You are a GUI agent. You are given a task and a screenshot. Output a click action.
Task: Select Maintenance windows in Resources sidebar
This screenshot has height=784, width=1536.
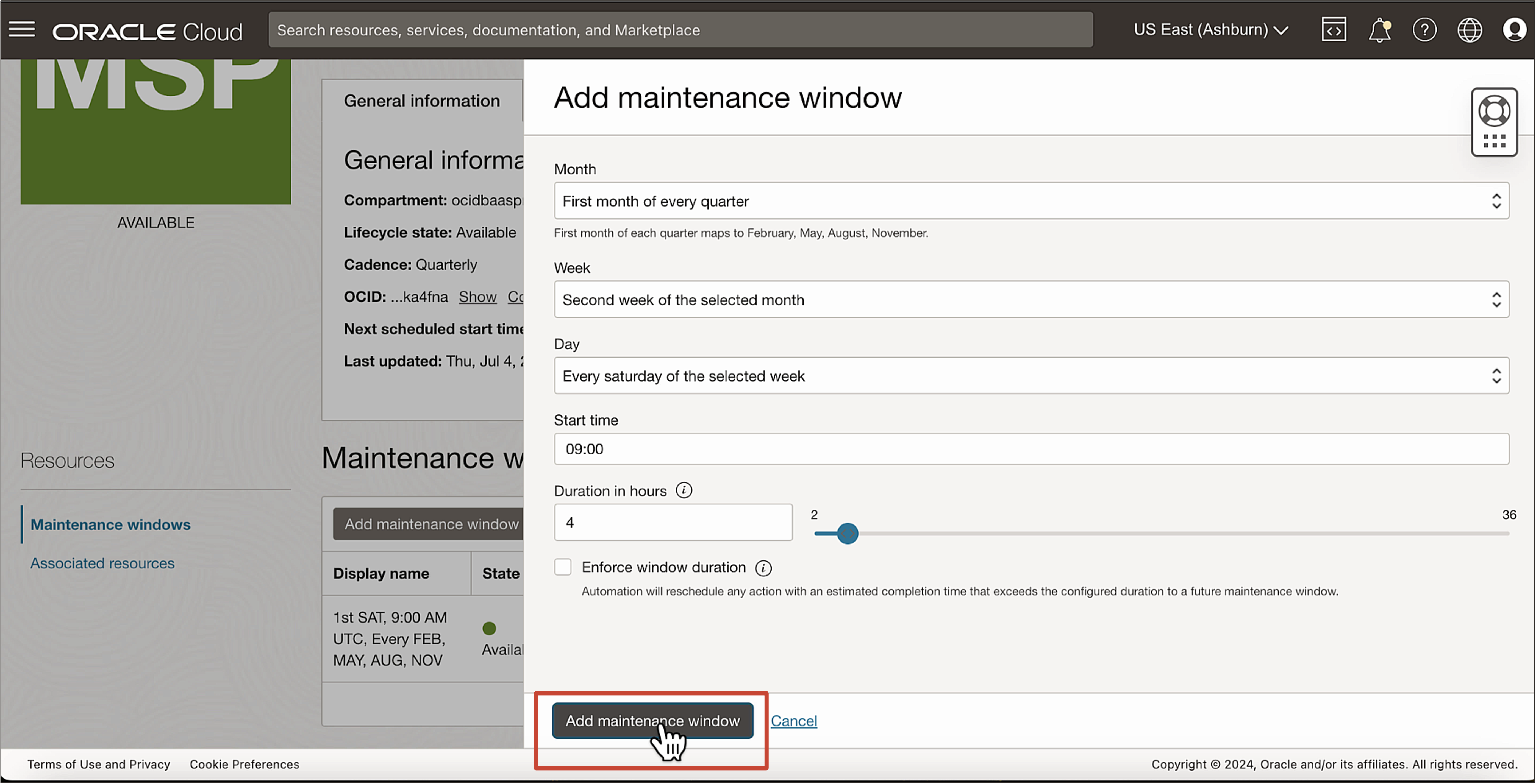click(110, 525)
